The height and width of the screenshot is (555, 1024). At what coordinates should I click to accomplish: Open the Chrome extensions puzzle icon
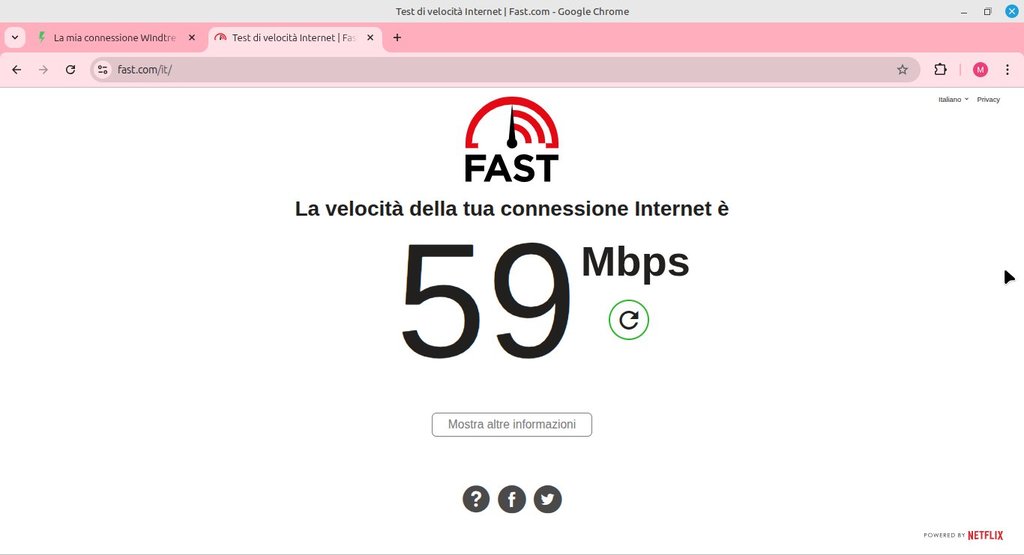[x=940, y=70]
